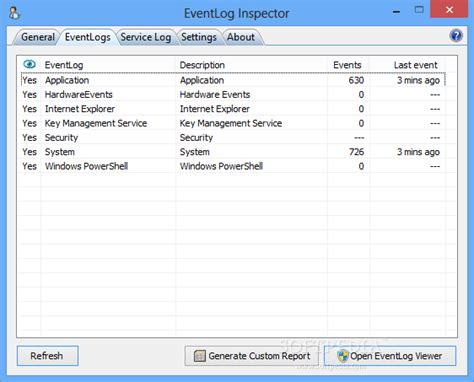Sort by the Description column header
474x382 pixels.
click(x=202, y=65)
